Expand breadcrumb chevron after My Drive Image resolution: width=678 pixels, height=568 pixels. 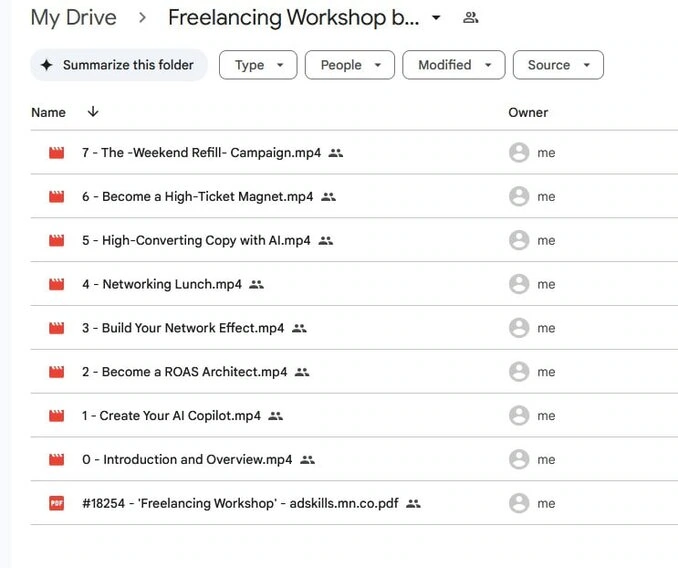pos(142,18)
